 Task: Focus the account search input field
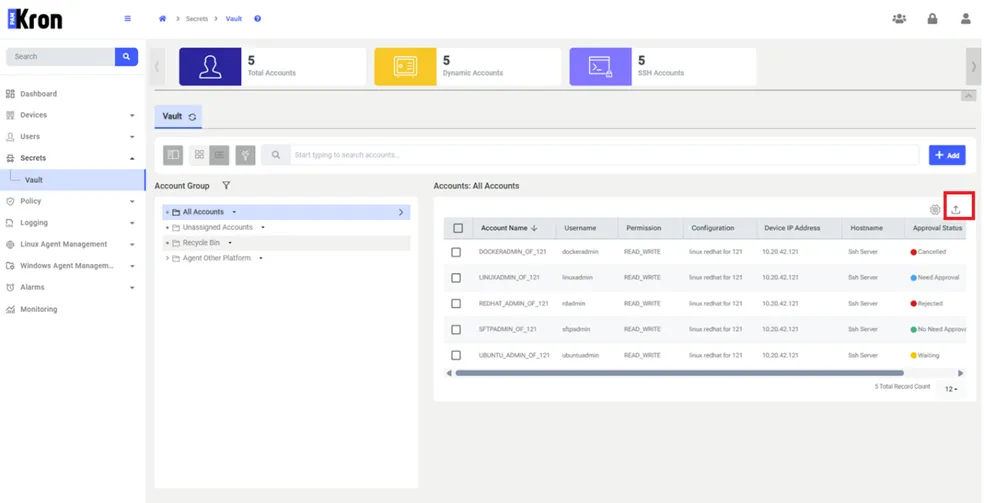point(604,155)
